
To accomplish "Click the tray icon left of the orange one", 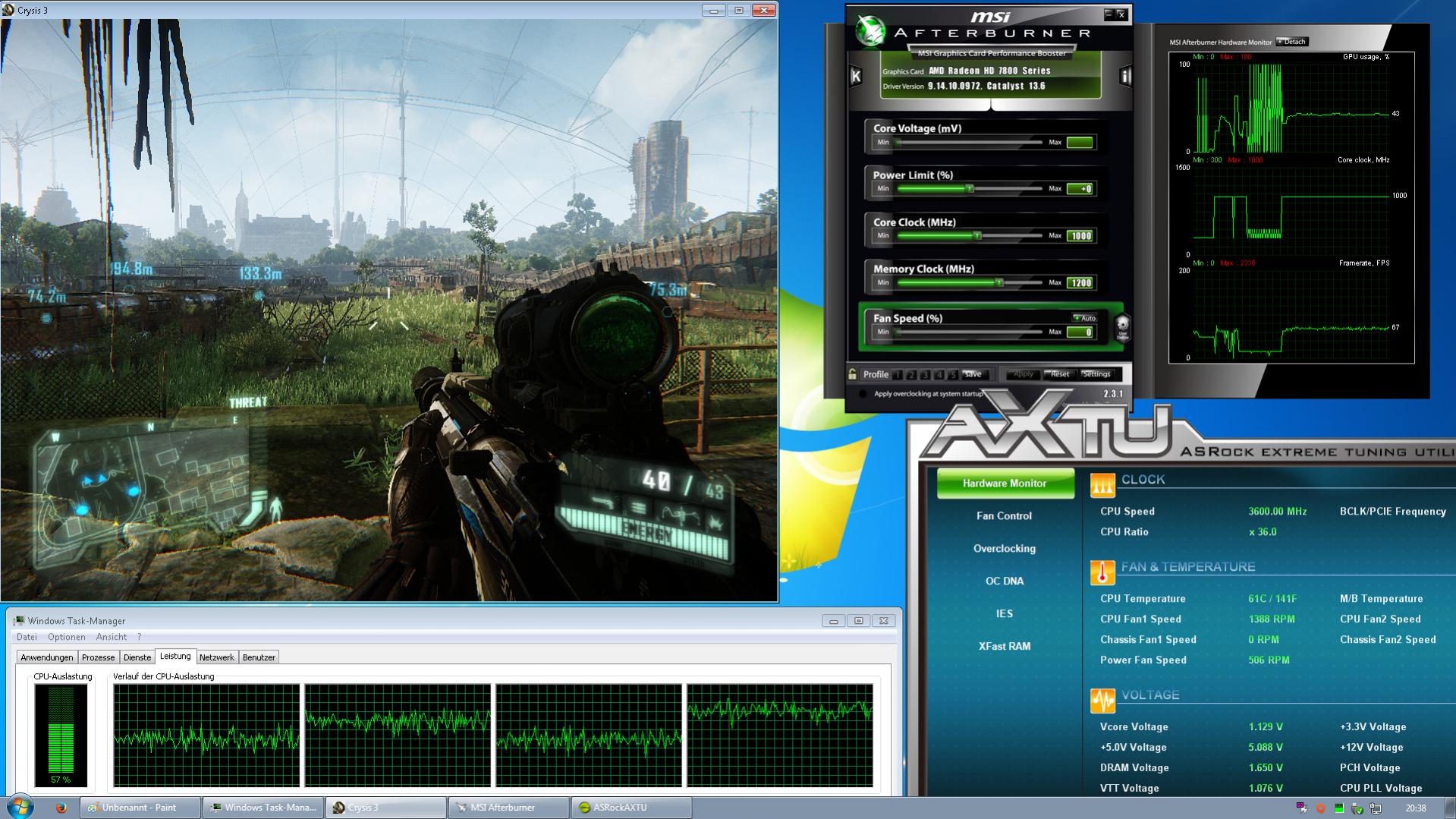I will tap(1302, 808).
